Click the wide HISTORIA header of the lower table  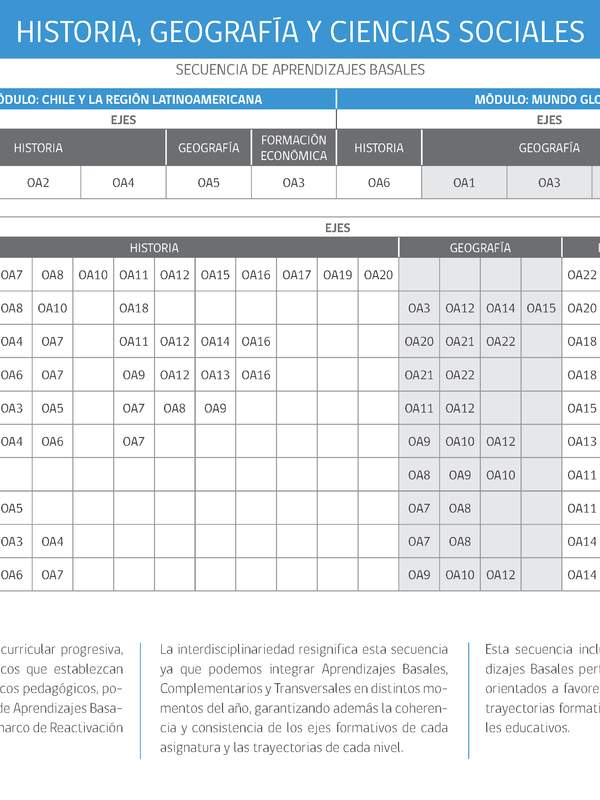(x=199, y=248)
